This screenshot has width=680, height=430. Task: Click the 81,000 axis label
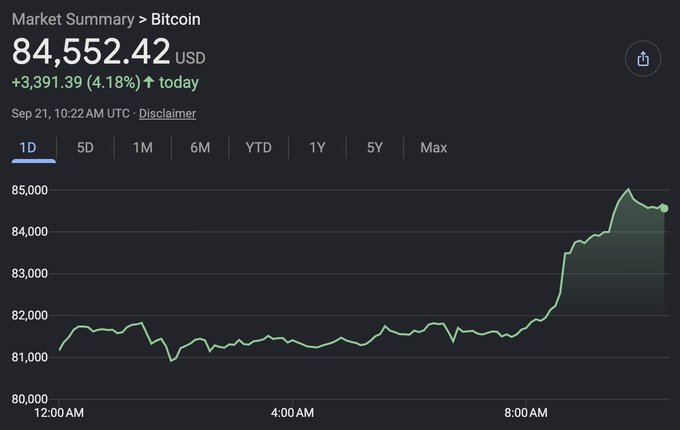point(29,357)
